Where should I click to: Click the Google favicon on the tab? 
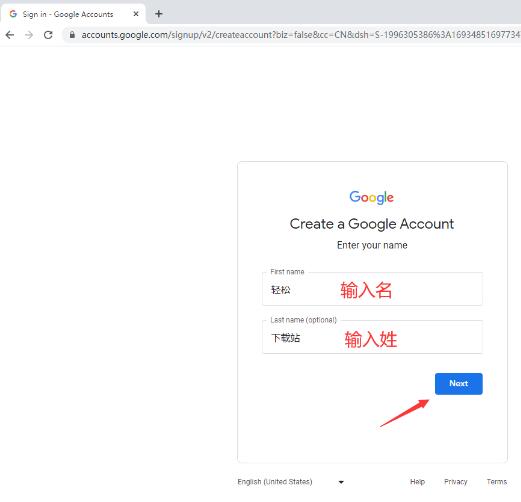click(x=13, y=14)
